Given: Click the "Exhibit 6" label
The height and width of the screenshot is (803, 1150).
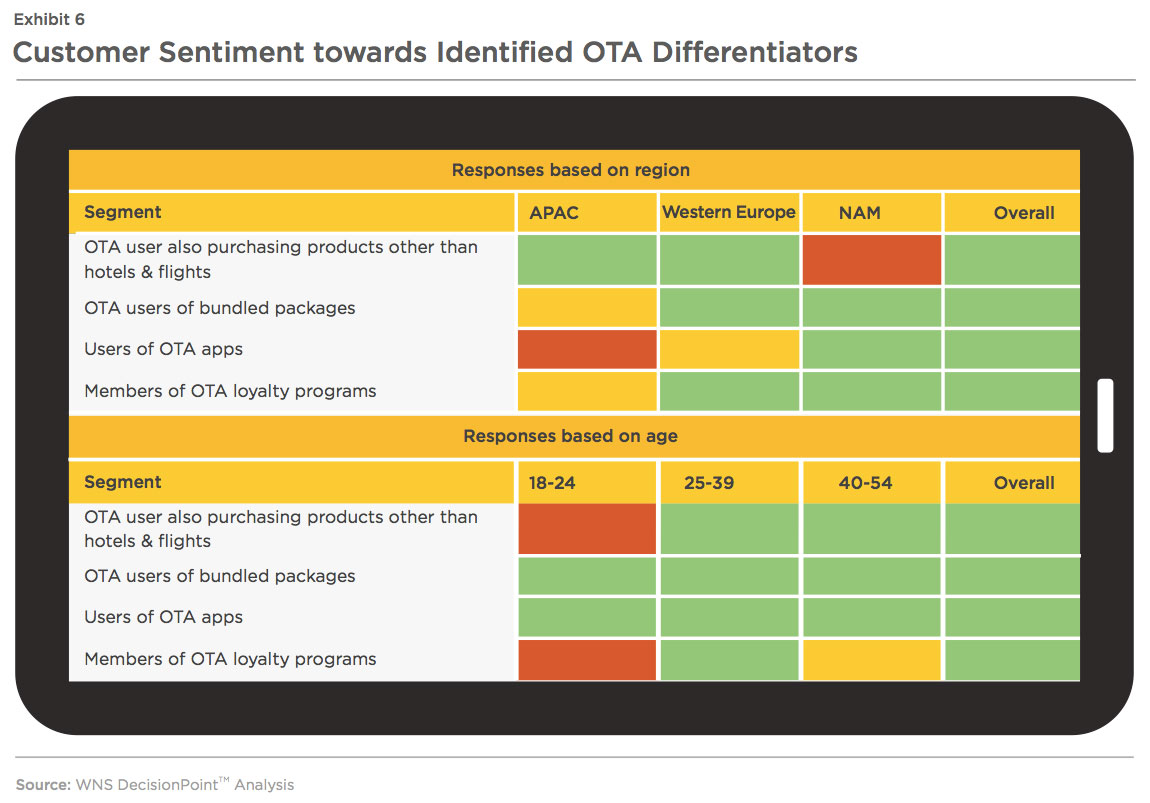Looking at the screenshot, I should (x=49, y=20).
